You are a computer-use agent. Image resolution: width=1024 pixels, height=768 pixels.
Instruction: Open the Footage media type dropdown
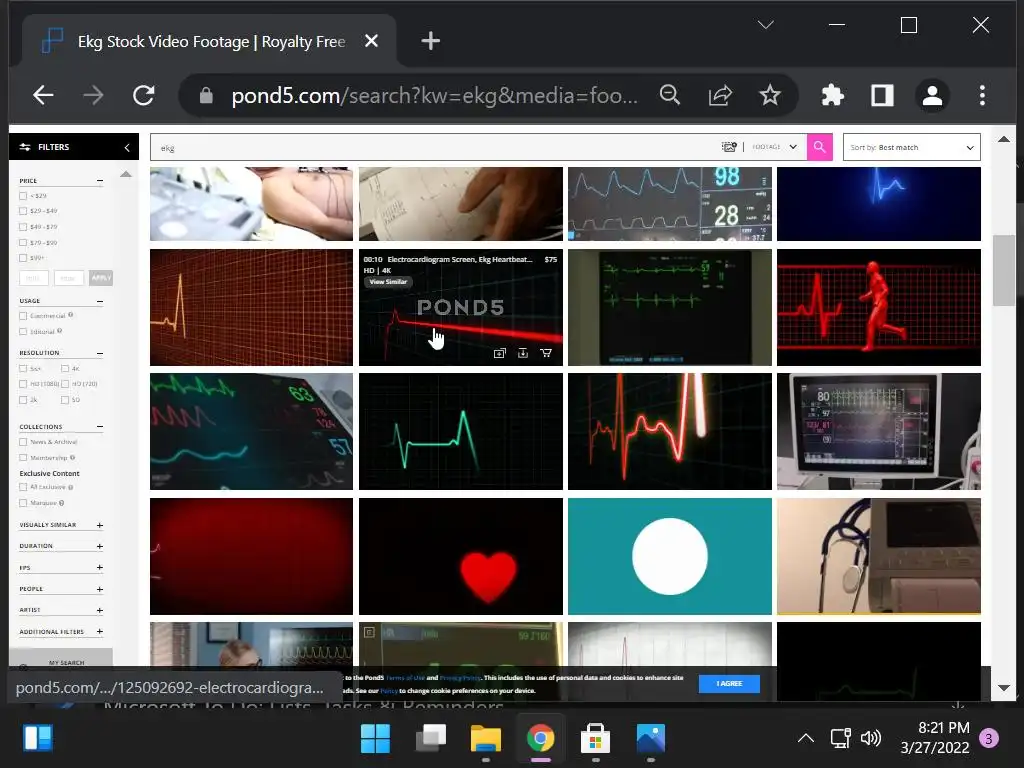tap(775, 147)
